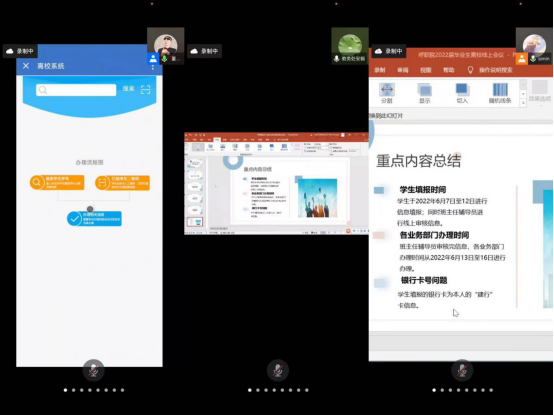This screenshot has width=554, height=415.
Task: Apply the 随机线条 transition effect
Action: 500,89
